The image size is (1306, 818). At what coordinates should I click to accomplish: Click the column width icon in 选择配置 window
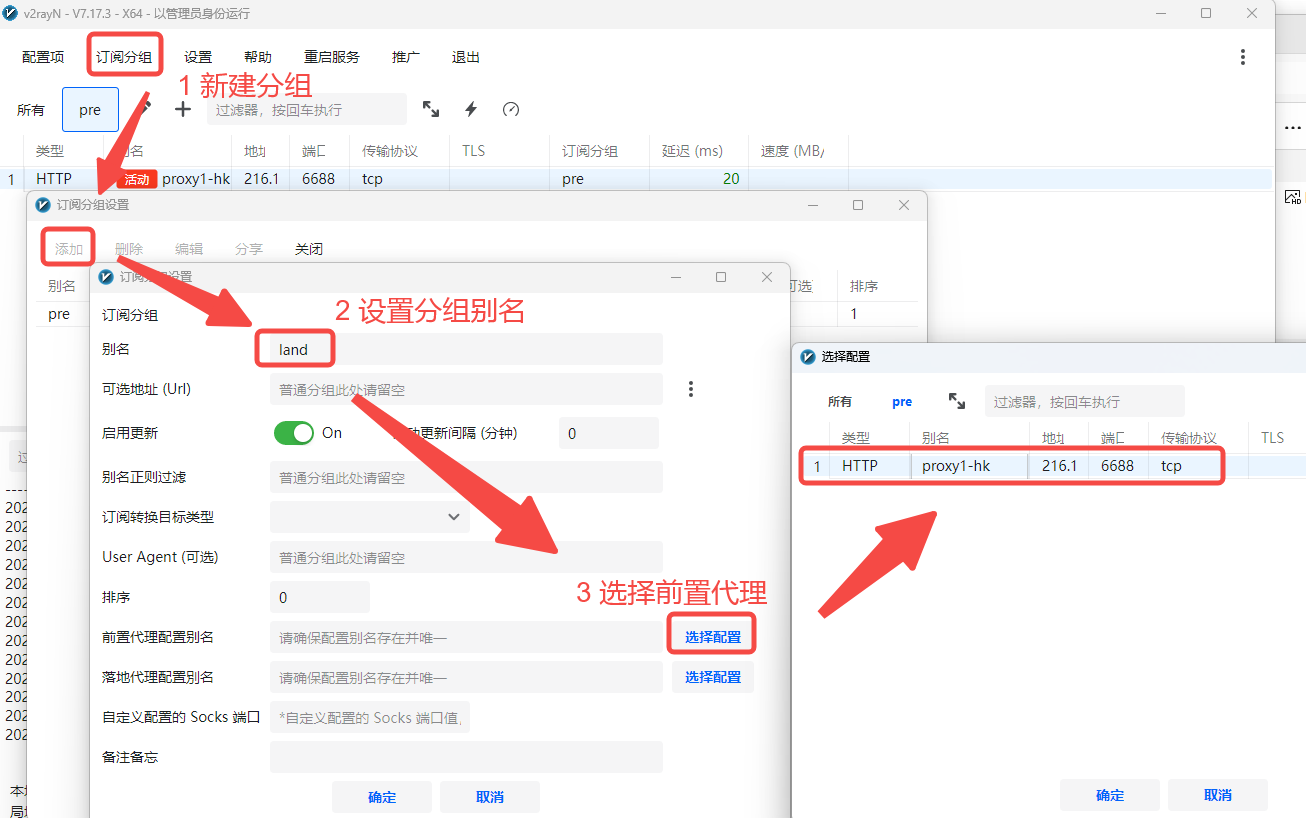[957, 401]
